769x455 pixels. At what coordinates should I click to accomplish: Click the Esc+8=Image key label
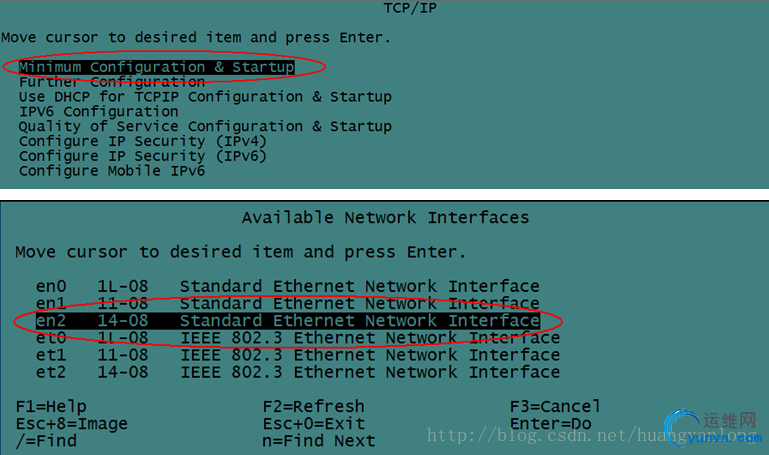tap(72, 424)
